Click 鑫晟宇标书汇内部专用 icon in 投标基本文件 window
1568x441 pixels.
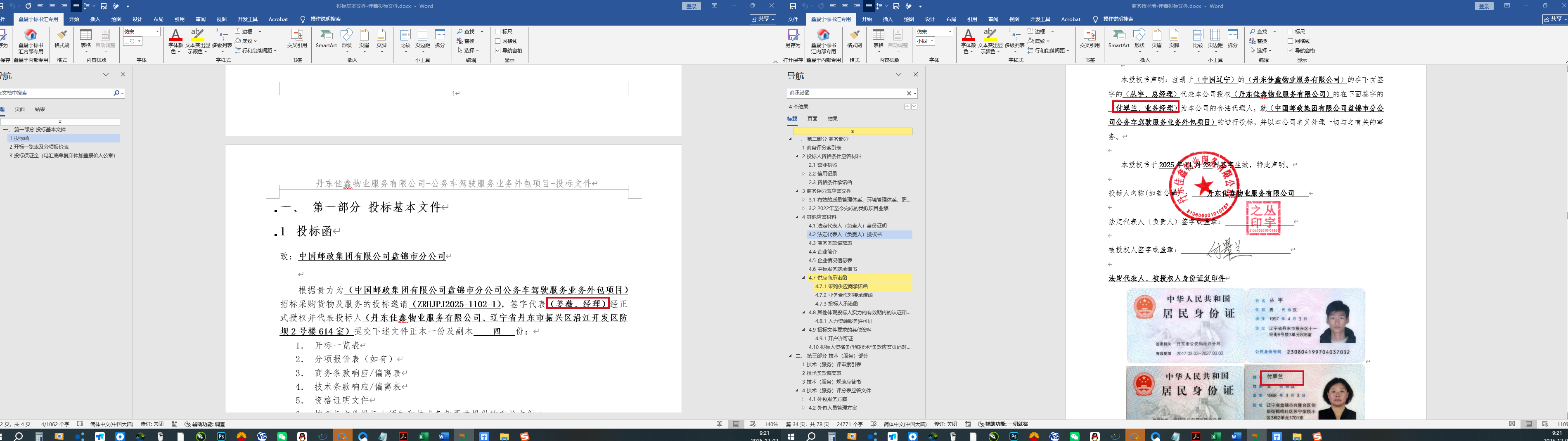tap(31, 40)
